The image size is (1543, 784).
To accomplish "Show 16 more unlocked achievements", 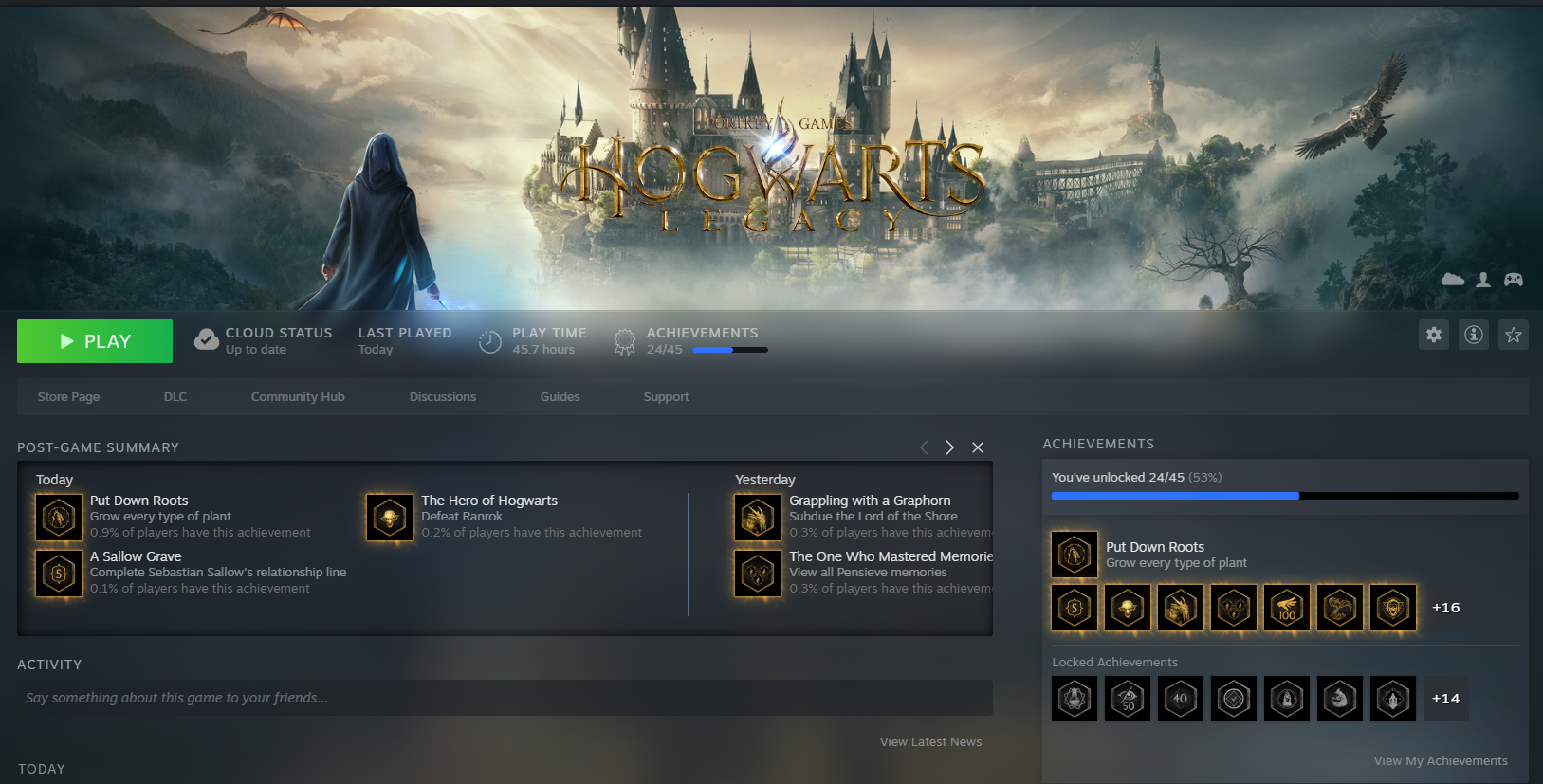I will (1446, 608).
